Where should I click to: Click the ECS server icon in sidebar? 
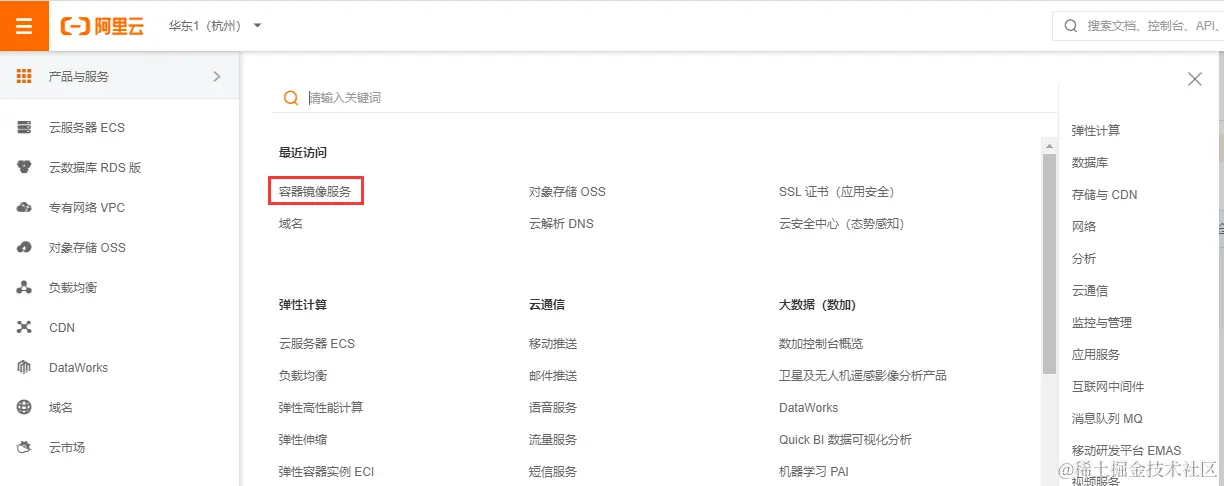(x=24, y=127)
